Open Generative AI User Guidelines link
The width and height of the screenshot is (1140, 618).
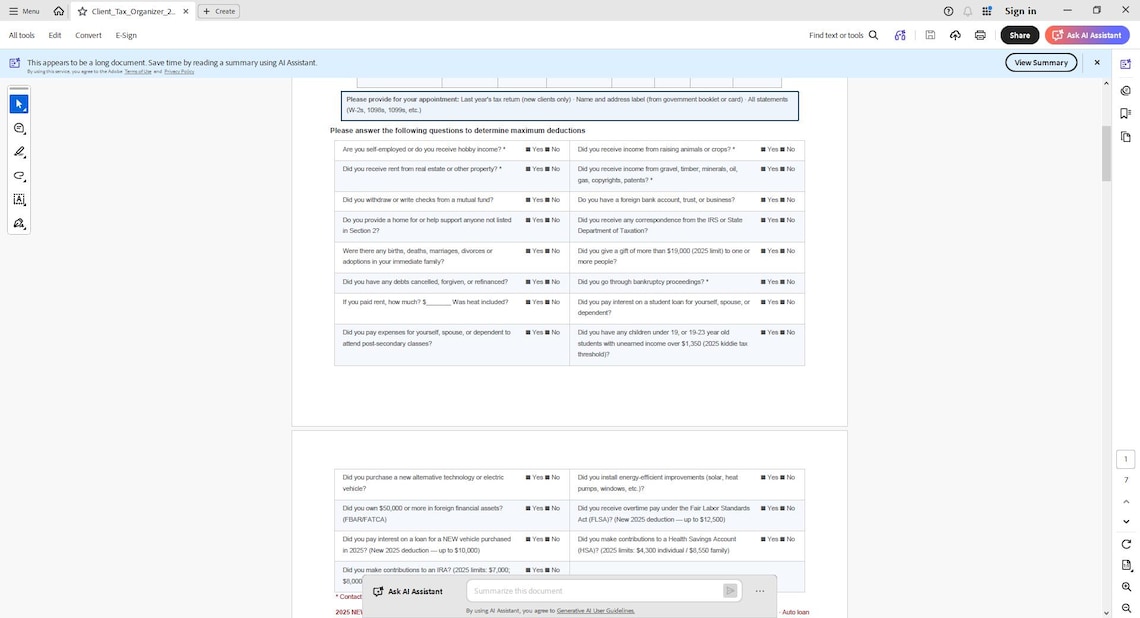[595, 611]
